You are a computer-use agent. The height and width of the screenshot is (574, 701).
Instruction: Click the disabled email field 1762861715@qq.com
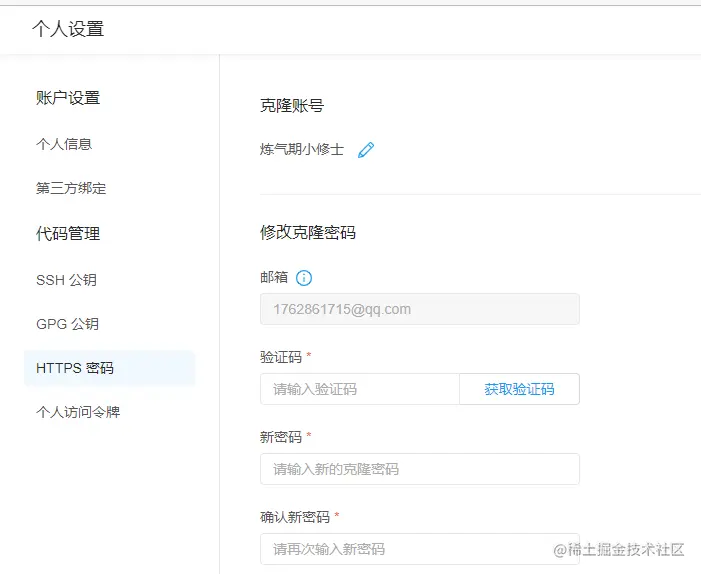pos(420,309)
